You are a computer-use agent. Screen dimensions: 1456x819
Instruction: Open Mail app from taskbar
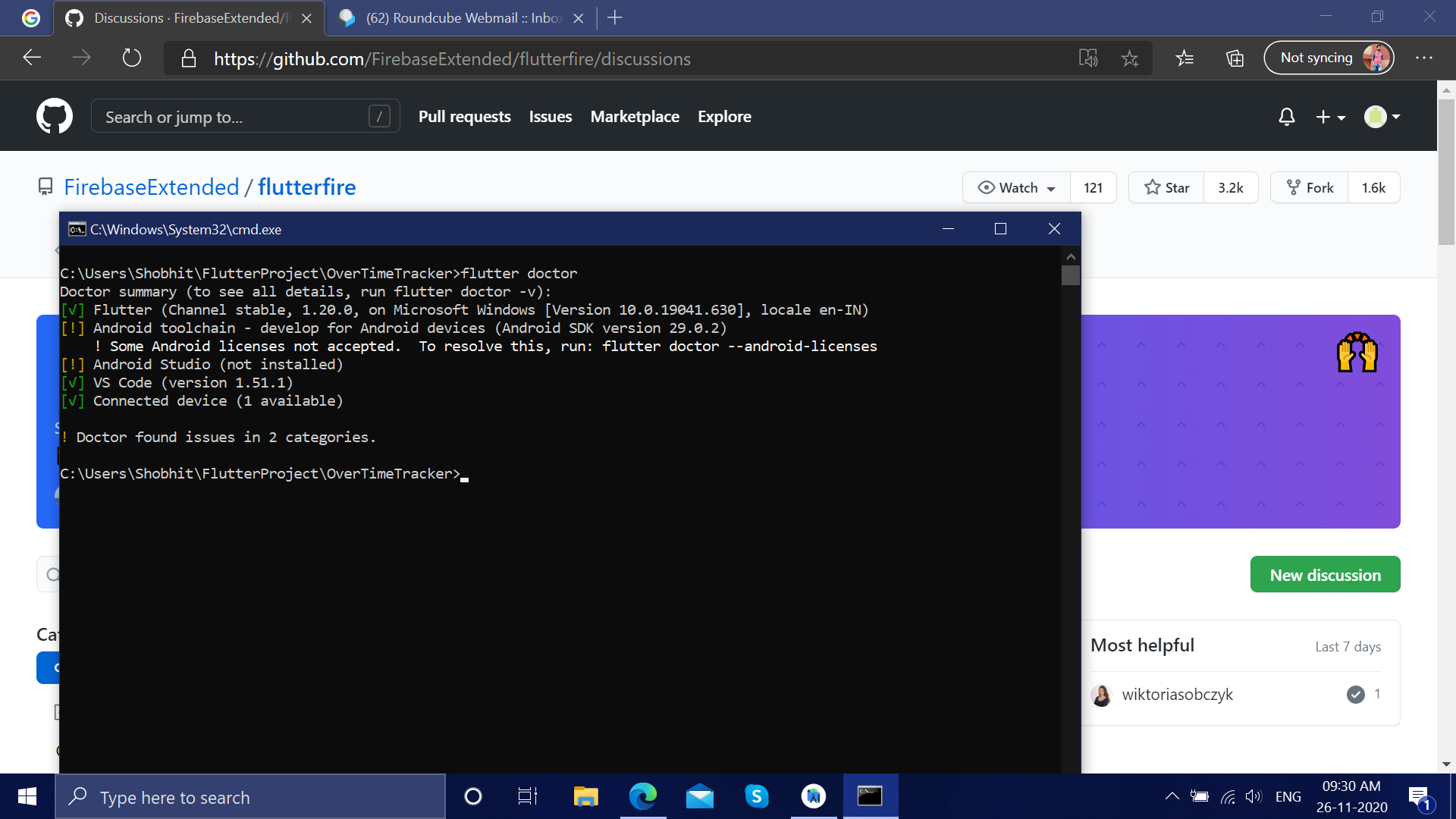(700, 796)
